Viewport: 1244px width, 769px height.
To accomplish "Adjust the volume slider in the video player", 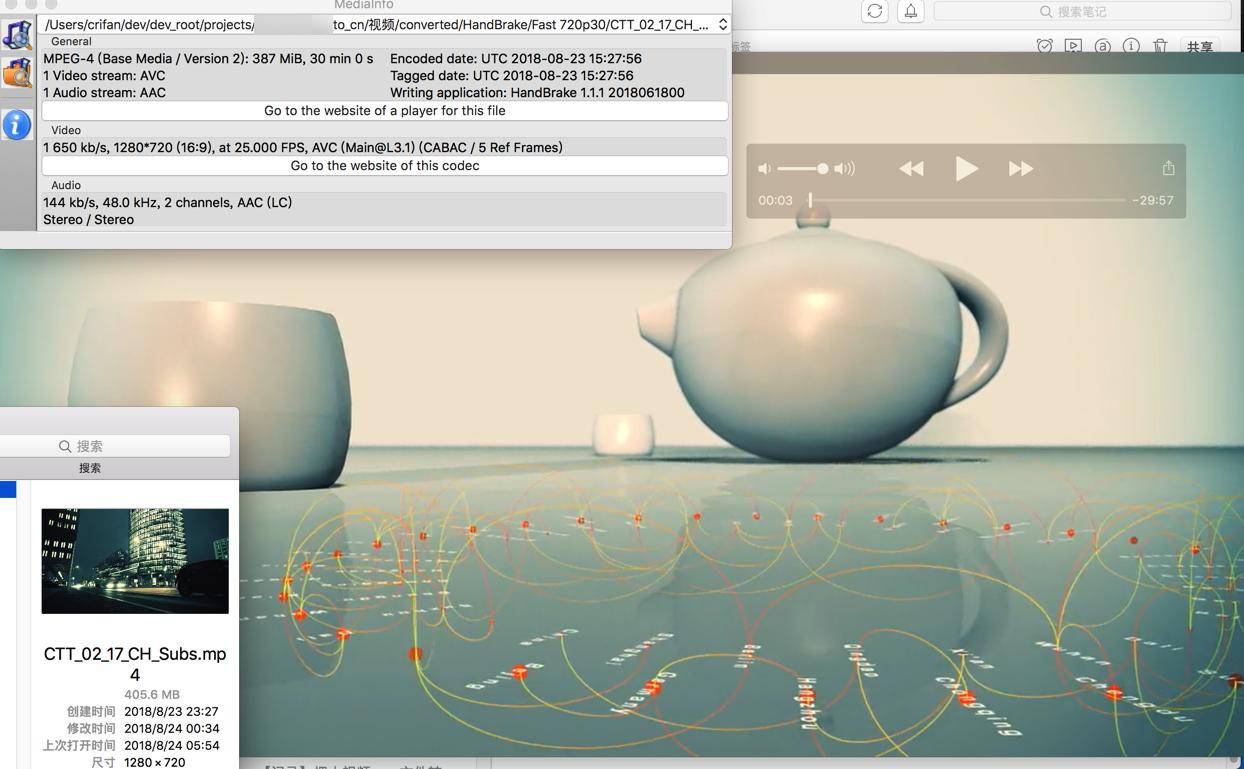I will click(803, 169).
